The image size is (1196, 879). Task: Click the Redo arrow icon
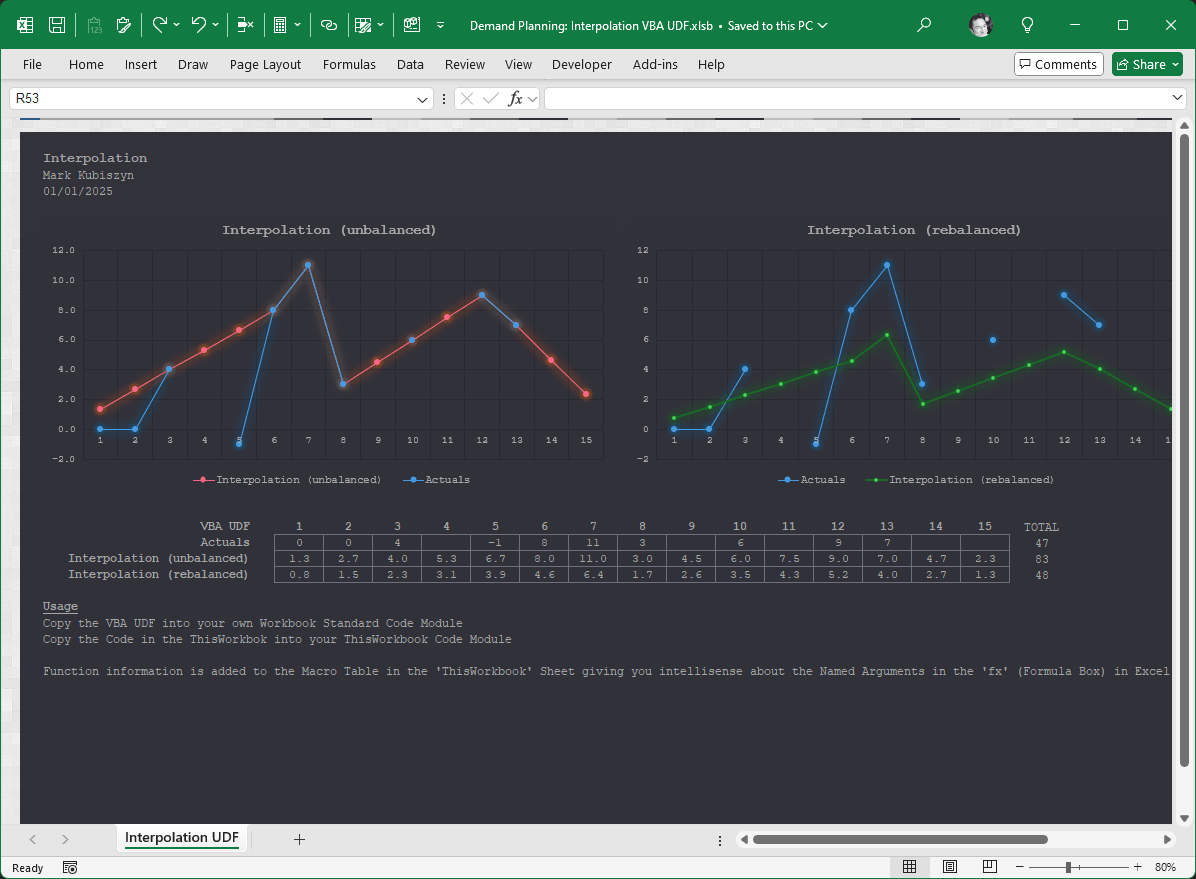(159, 25)
